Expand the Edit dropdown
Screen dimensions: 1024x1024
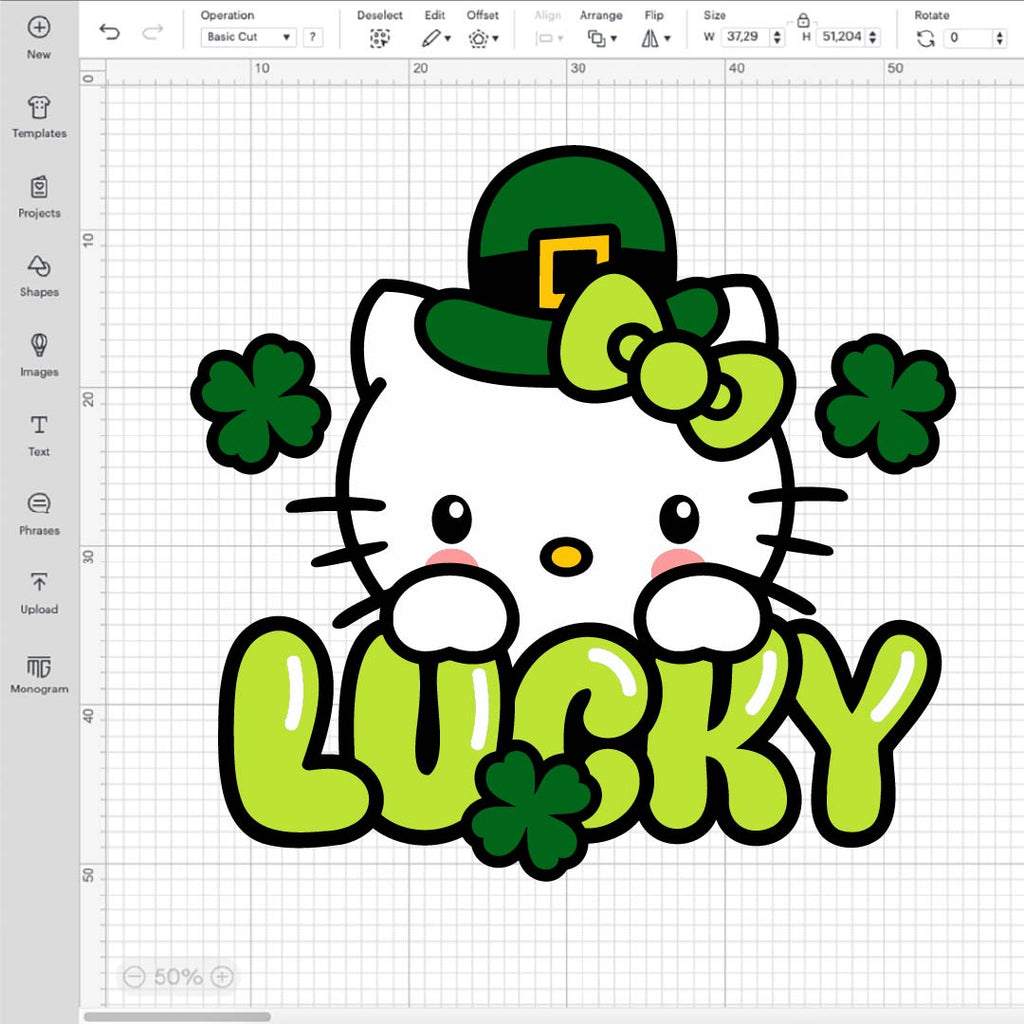pos(436,38)
